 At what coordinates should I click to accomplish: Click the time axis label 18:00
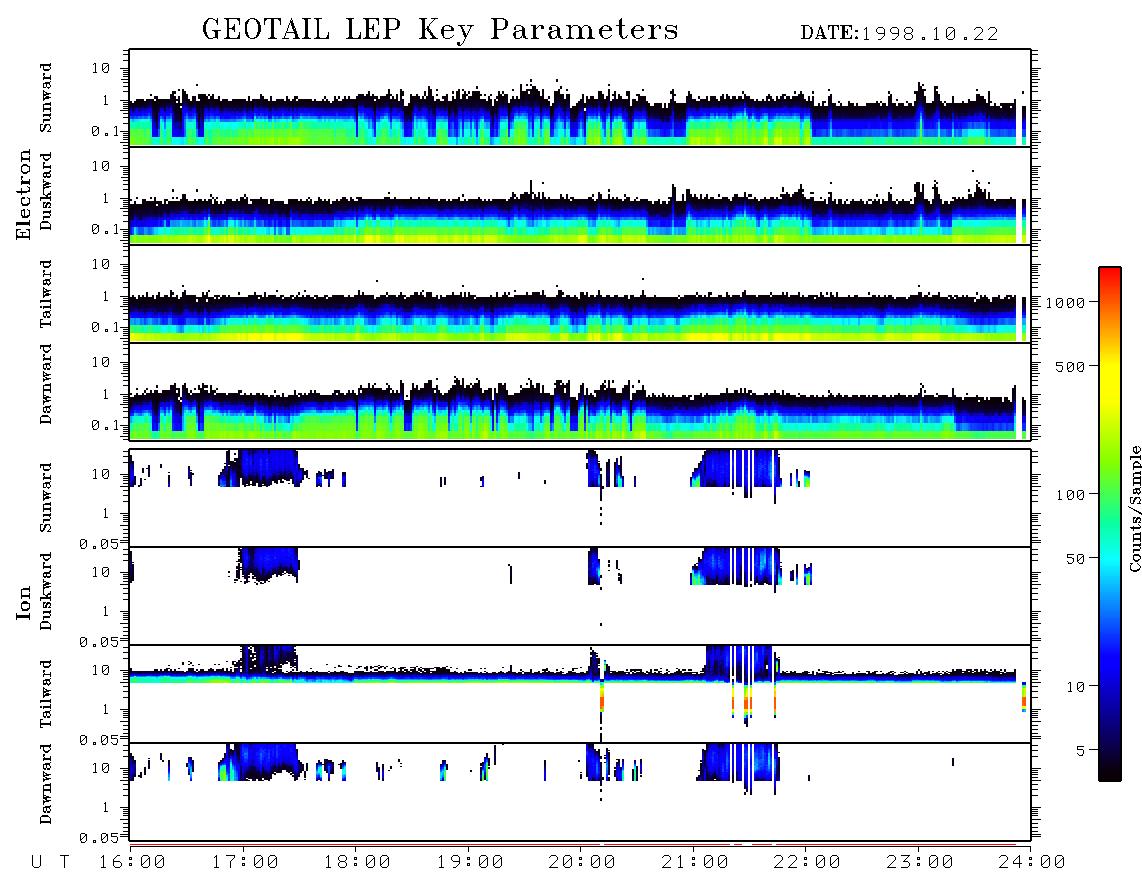[357, 863]
